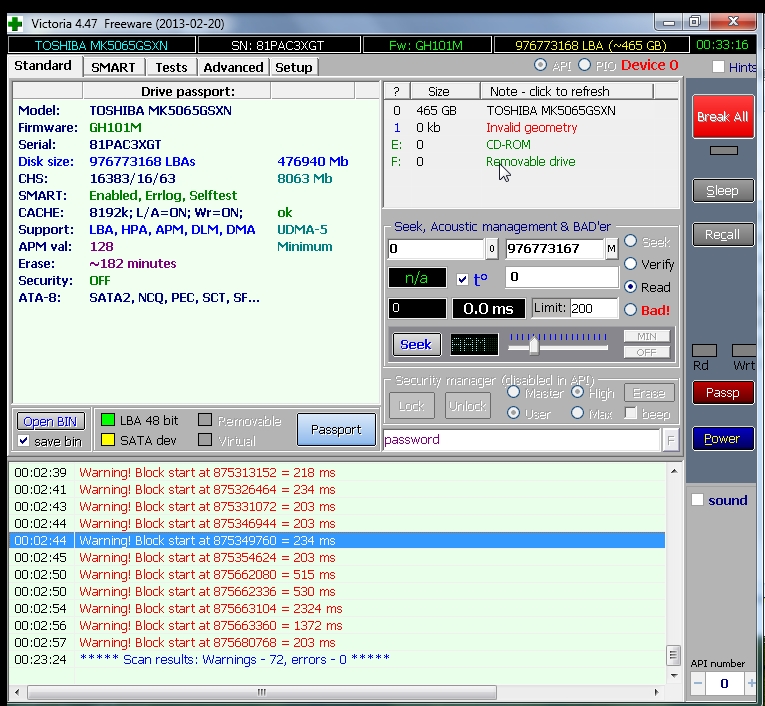The image size is (765, 706).
Task: Switch to the SMART tab
Action: pos(113,67)
